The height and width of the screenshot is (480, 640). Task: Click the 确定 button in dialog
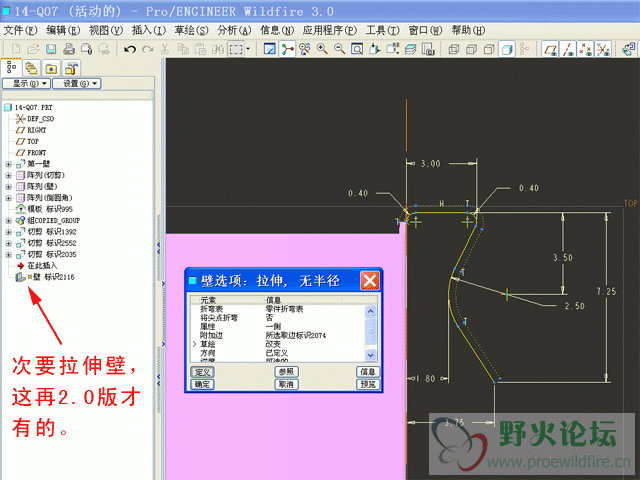(x=202, y=384)
